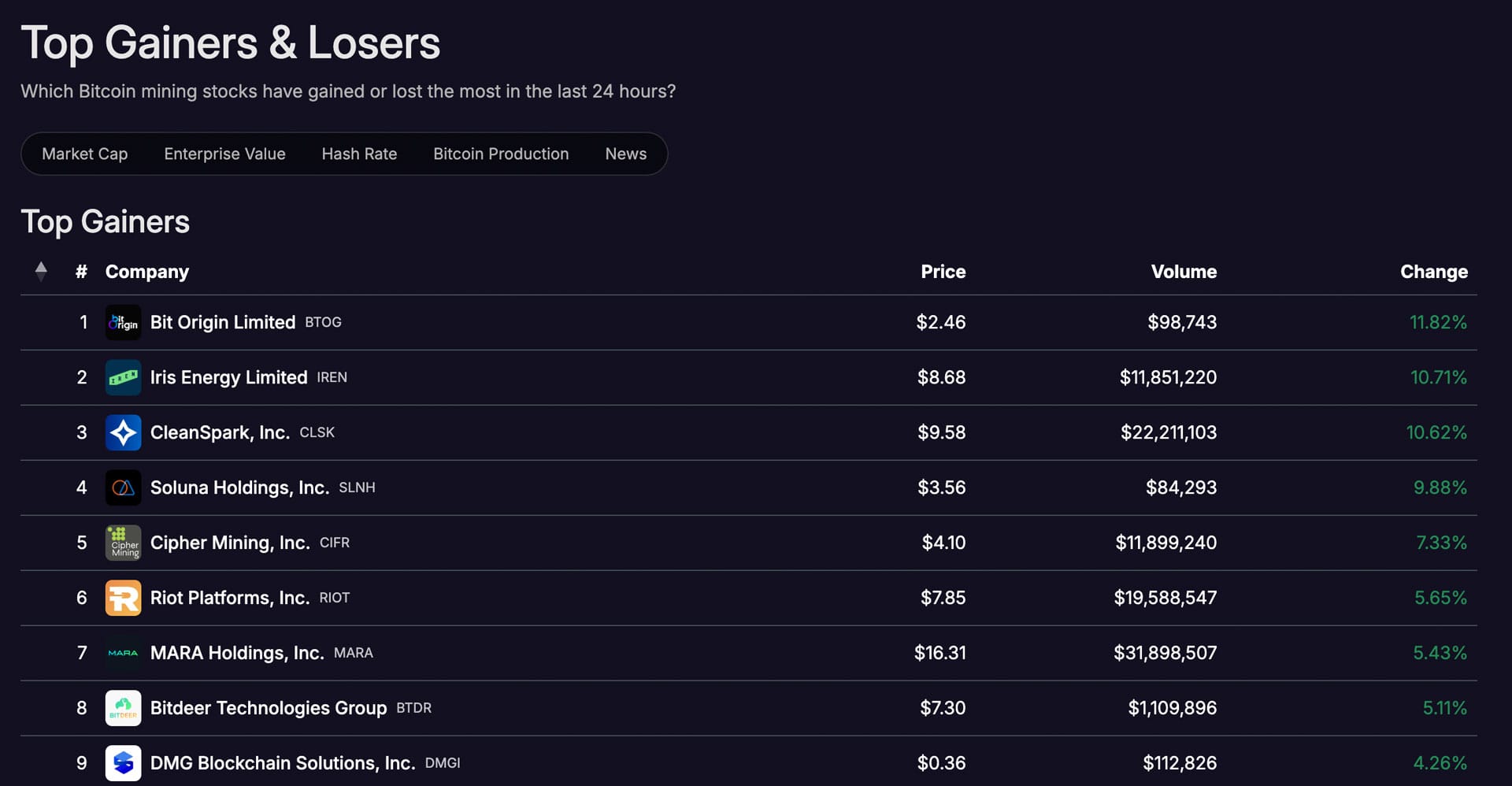Image resolution: width=1512 pixels, height=786 pixels.
Task: Click the MARA Holdings logo icon
Action: [x=123, y=653]
